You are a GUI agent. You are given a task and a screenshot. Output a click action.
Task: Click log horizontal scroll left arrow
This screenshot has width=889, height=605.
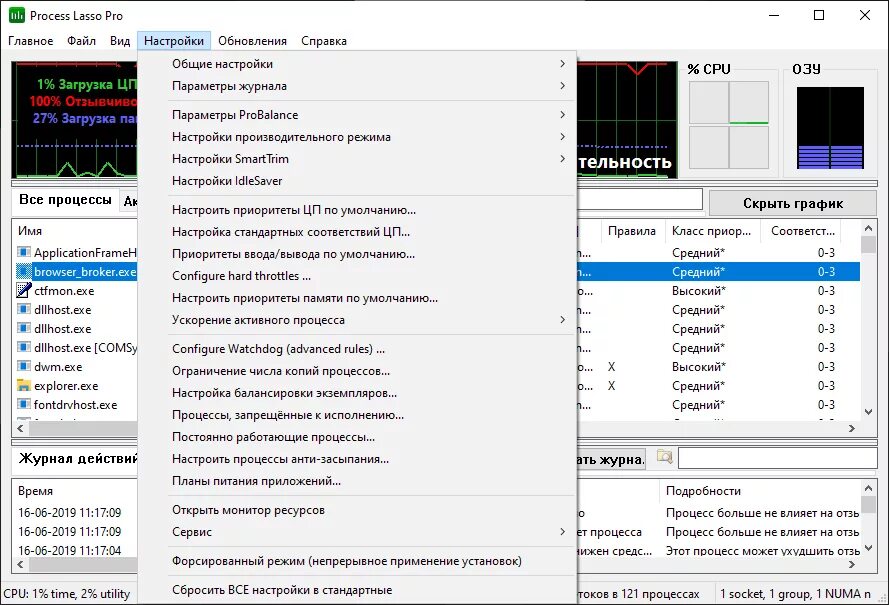click(20, 564)
